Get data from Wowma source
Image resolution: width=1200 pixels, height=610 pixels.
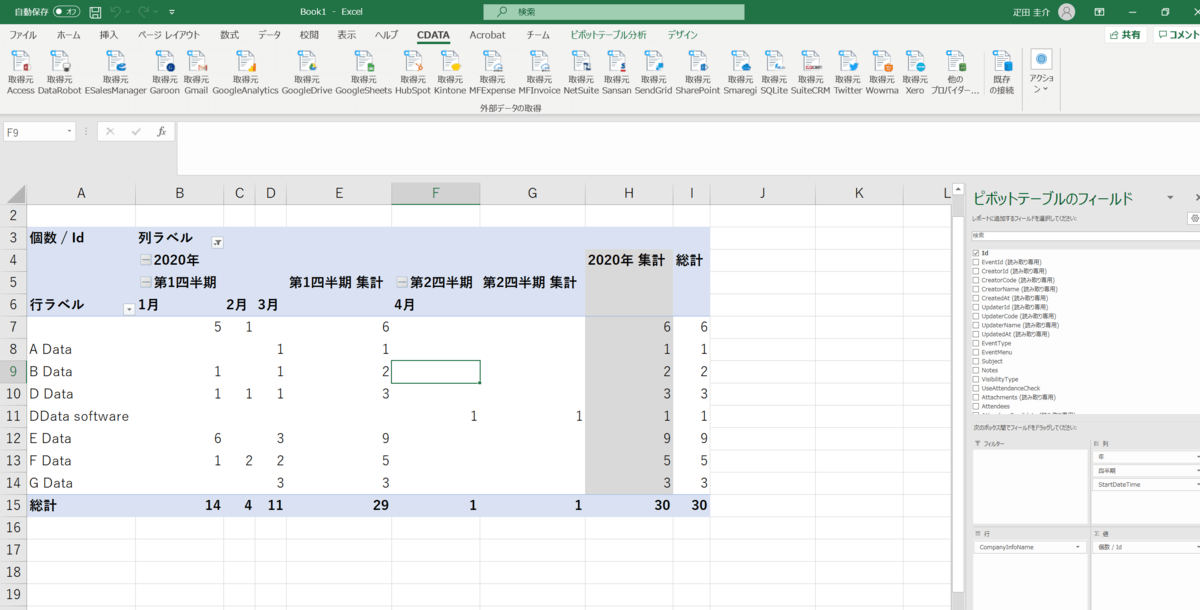point(882,73)
